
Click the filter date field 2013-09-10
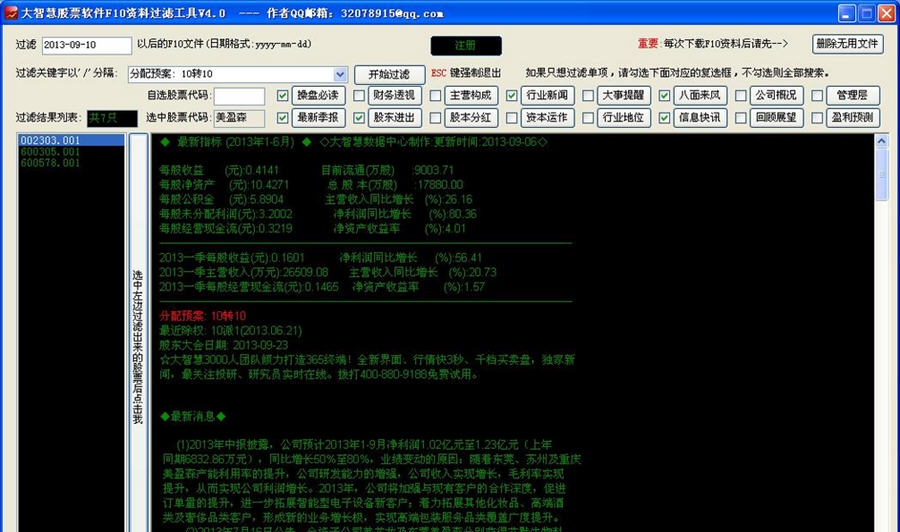click(87, 45)
